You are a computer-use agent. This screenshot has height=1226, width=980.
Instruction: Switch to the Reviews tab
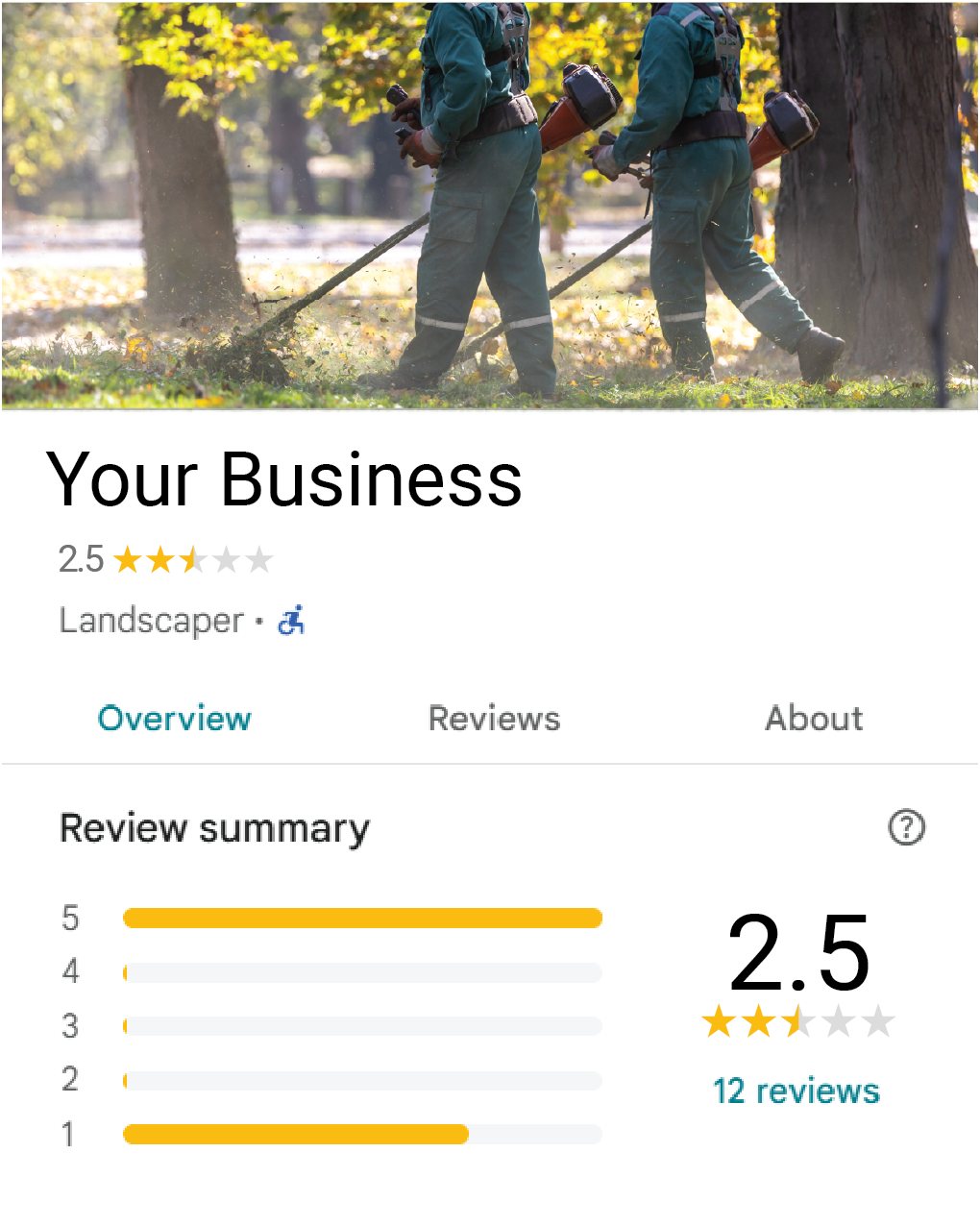494,719
